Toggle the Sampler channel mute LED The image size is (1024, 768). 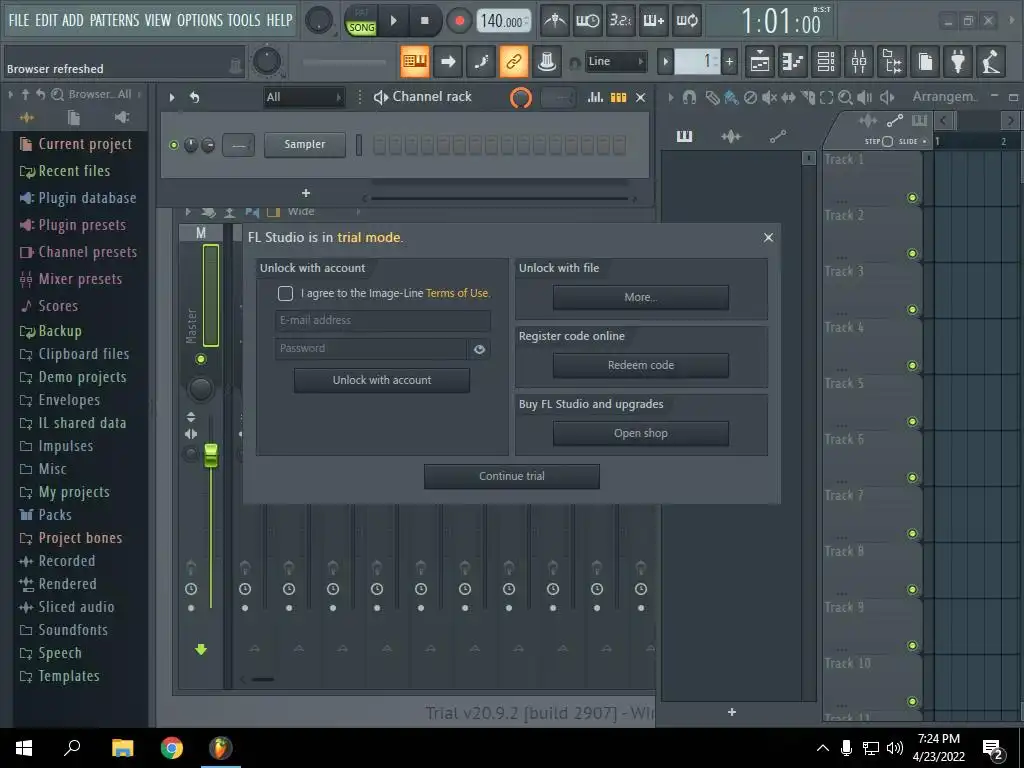tap(174, 145)
